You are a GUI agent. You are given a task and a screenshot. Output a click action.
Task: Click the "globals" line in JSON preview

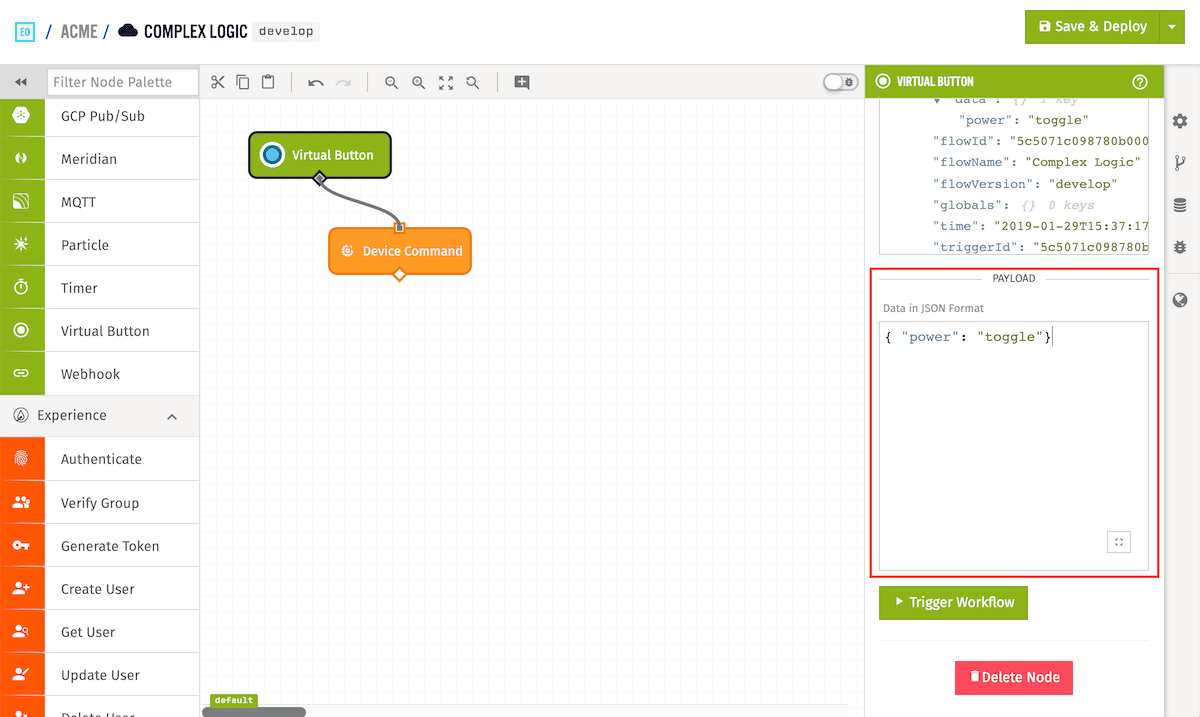(x=1013, y=205)
